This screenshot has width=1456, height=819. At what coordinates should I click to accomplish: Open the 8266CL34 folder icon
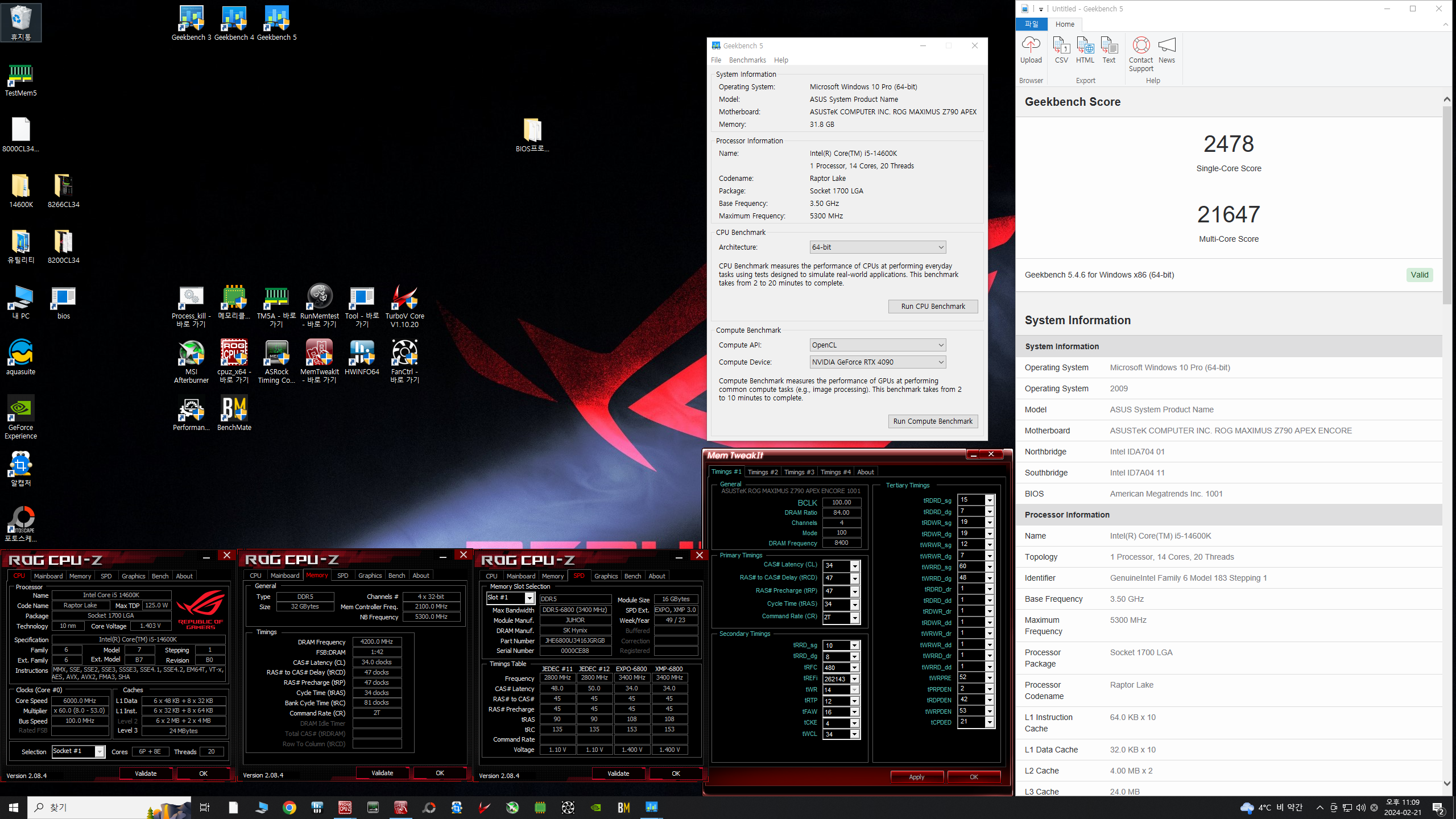pyautogui.click(x=63, y=190)
